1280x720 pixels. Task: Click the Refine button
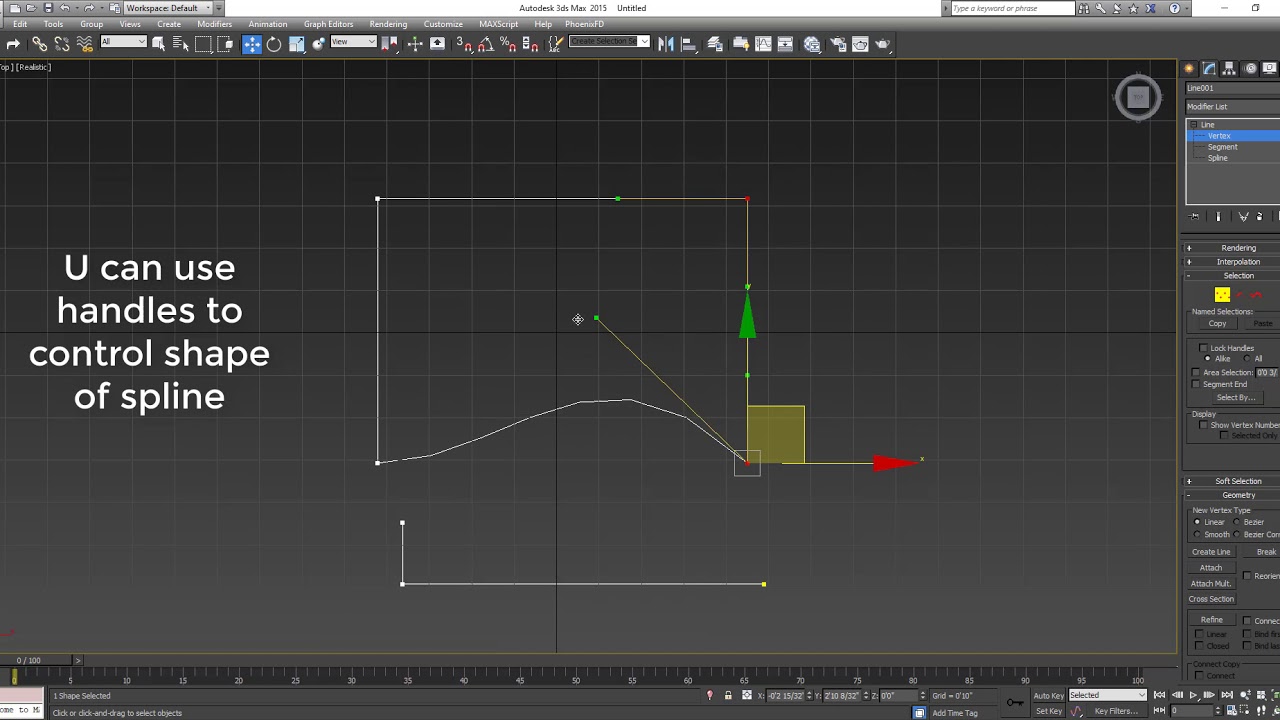[x=1211, y=620]
